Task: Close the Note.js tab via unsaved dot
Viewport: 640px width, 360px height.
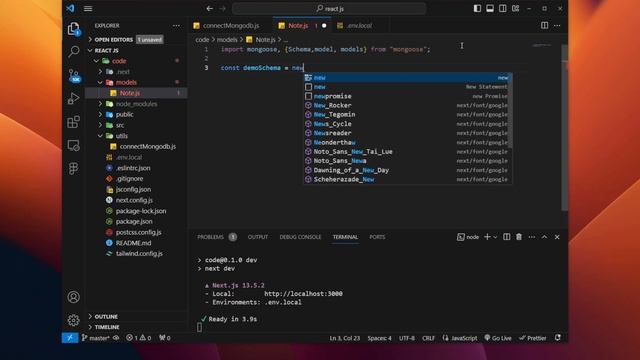Action: pyautogui.click(x=324, y=25)
